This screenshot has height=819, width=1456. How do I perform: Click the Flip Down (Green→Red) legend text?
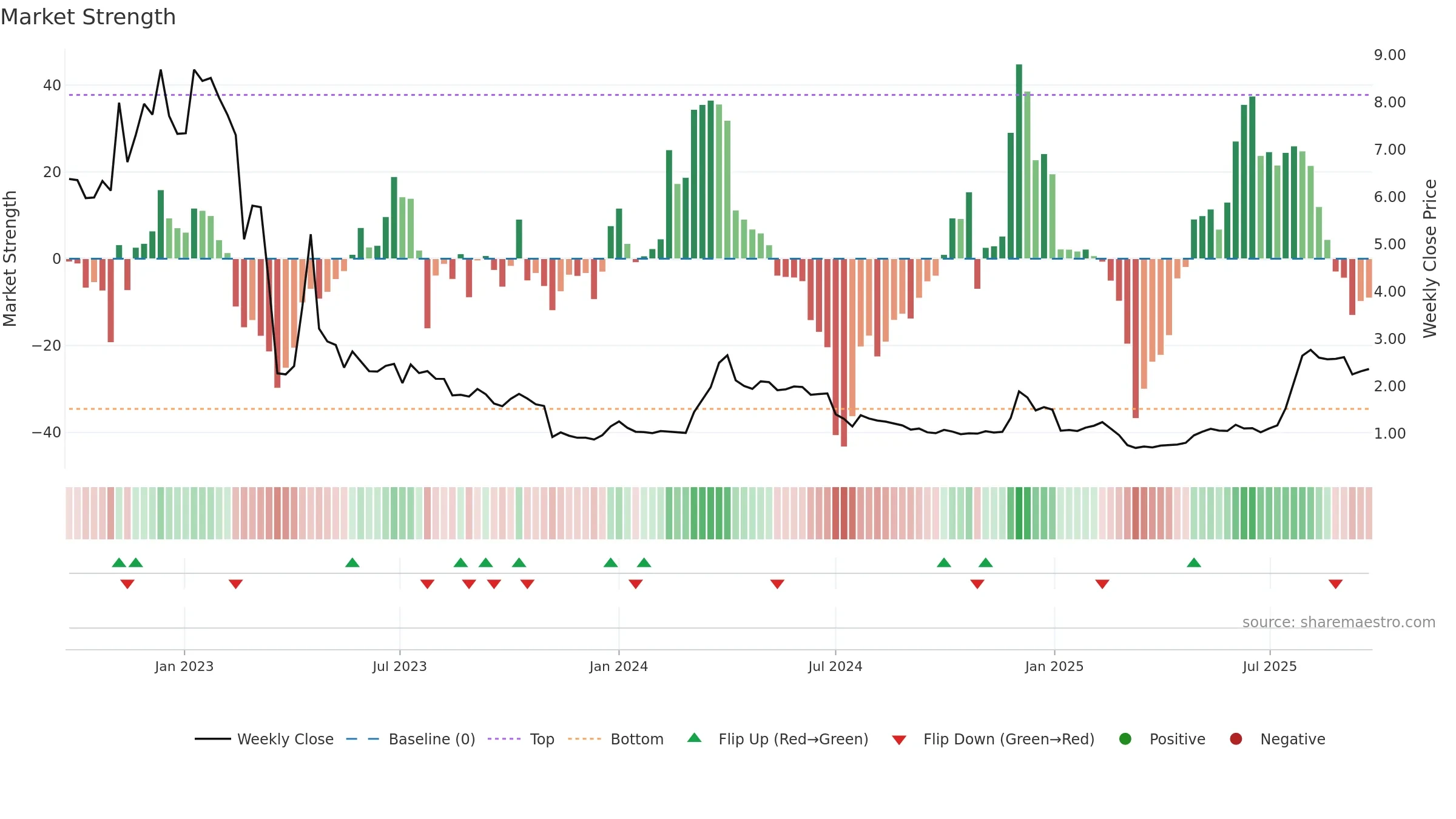[x=1009, y=739]
